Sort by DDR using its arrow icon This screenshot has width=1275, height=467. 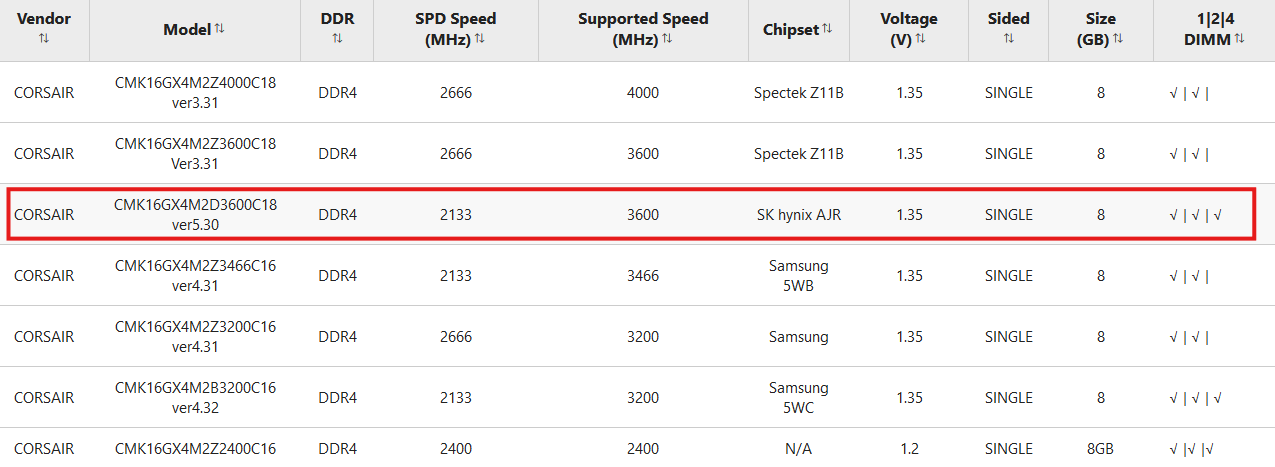pyautogui.click(x=337, y=38)
